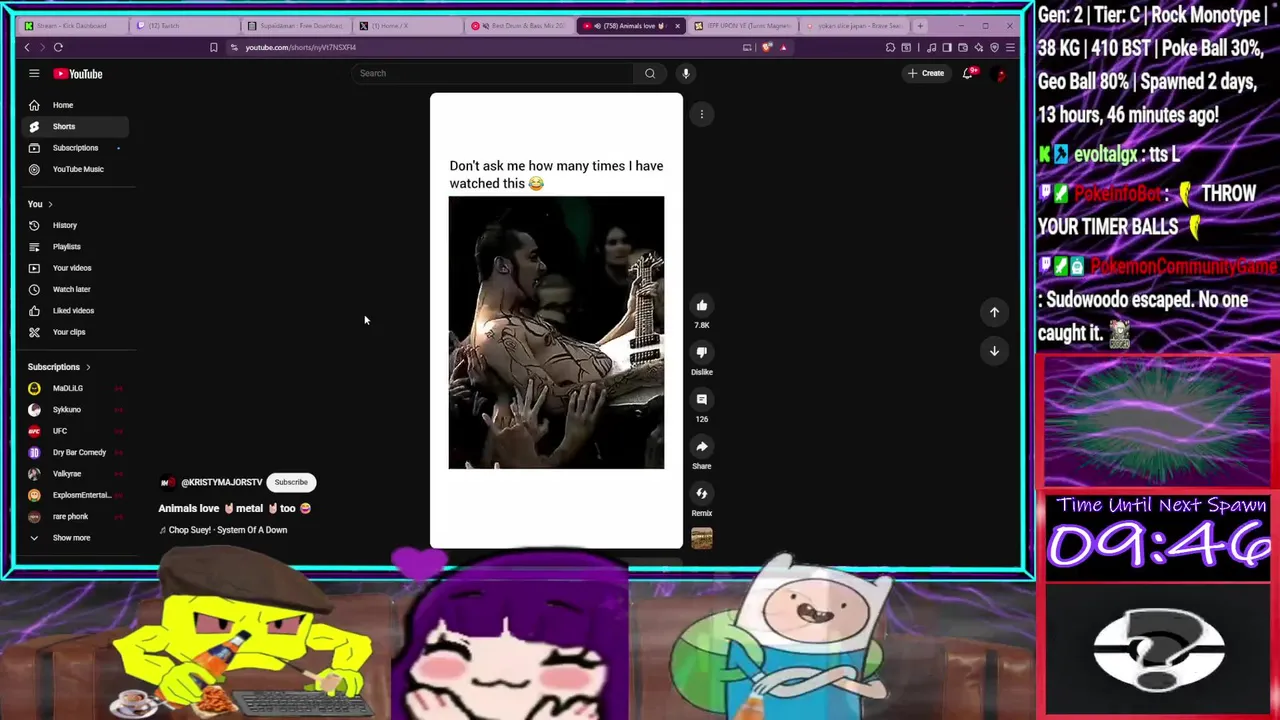Viewport: 1280px width, 720px height.
Task: Open the comments on the Short
Action: pyautogui.click(x=702, y=399)
